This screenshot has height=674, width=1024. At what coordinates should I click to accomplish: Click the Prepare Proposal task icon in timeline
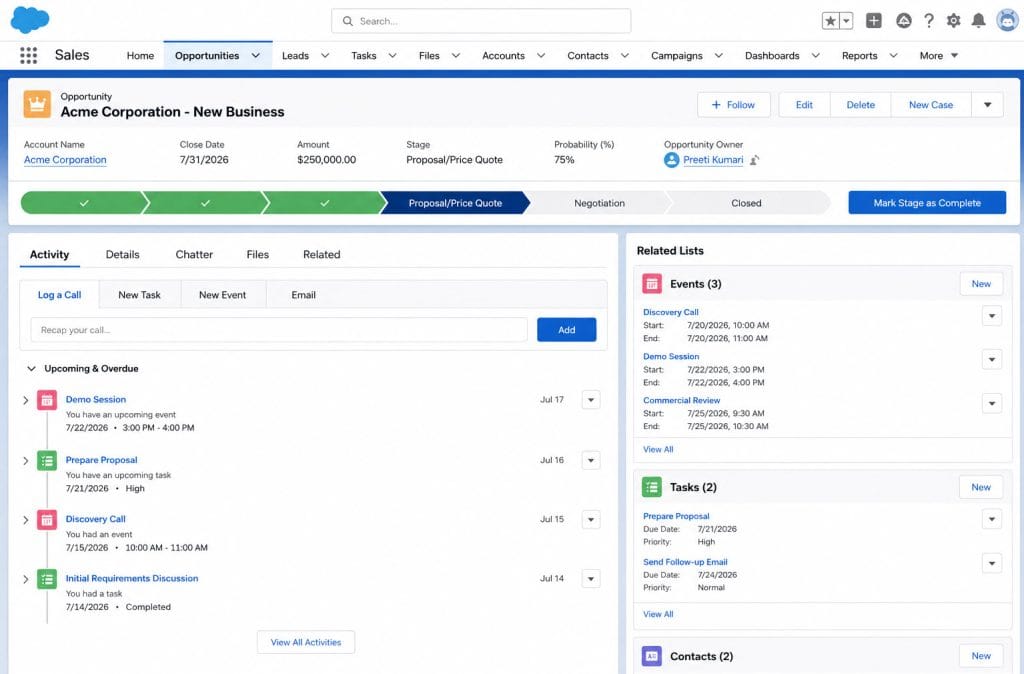tap(46, 460)
